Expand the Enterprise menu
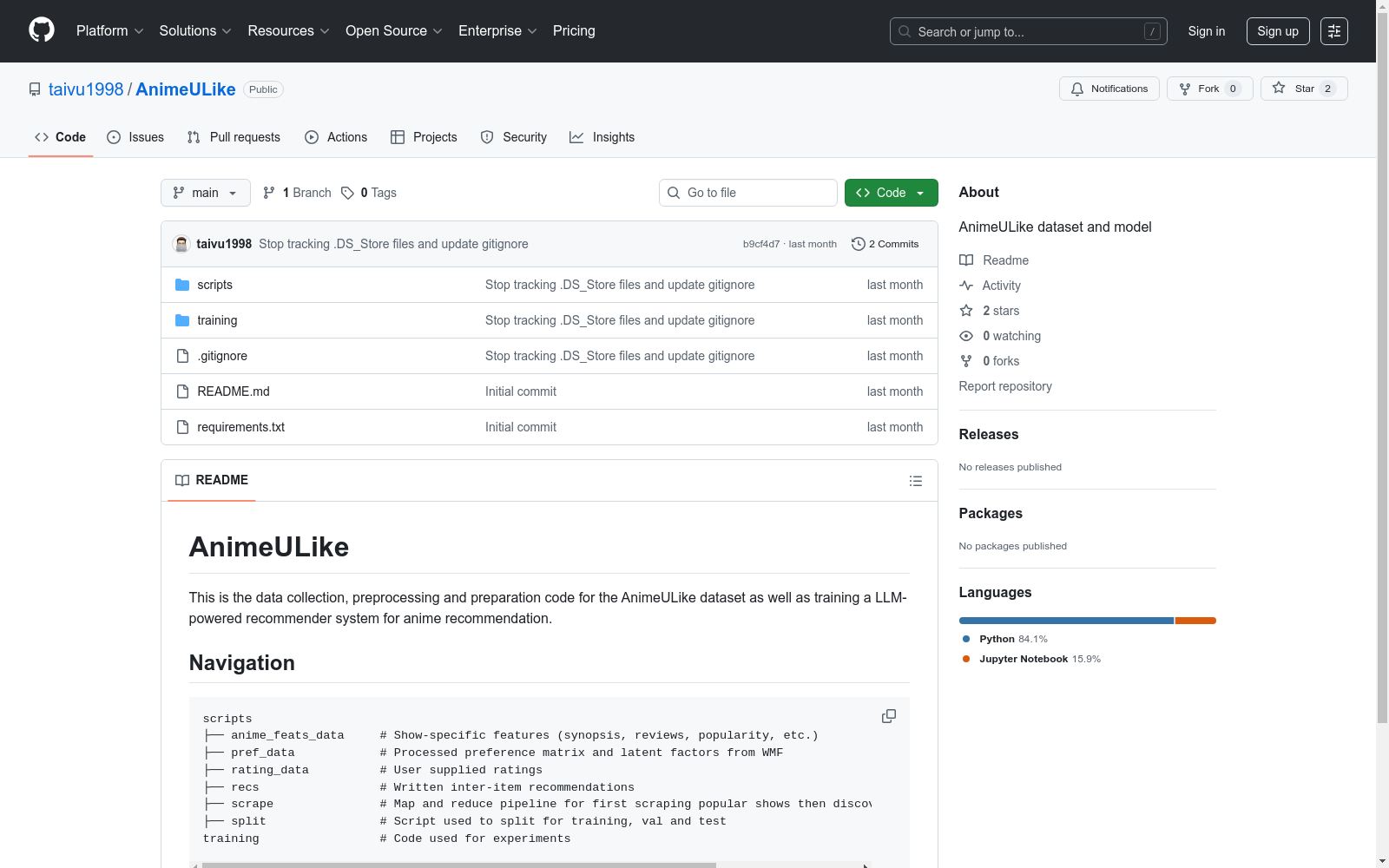 pos(497,31)
